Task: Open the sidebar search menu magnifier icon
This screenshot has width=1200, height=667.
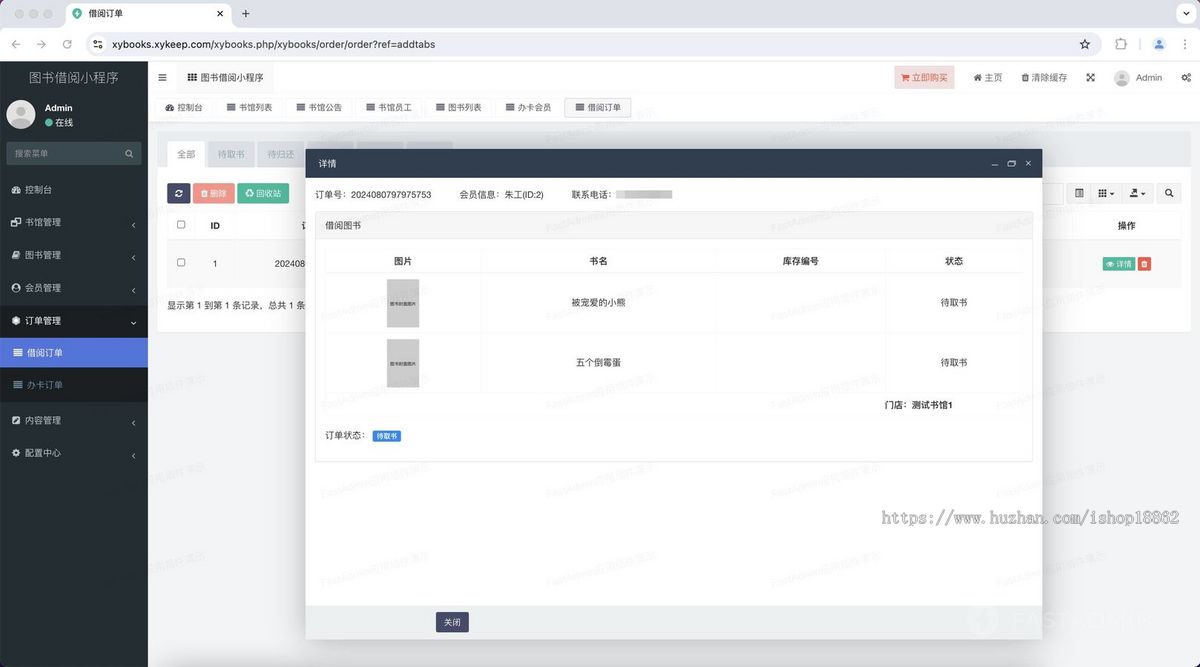Action: [129, 154]
